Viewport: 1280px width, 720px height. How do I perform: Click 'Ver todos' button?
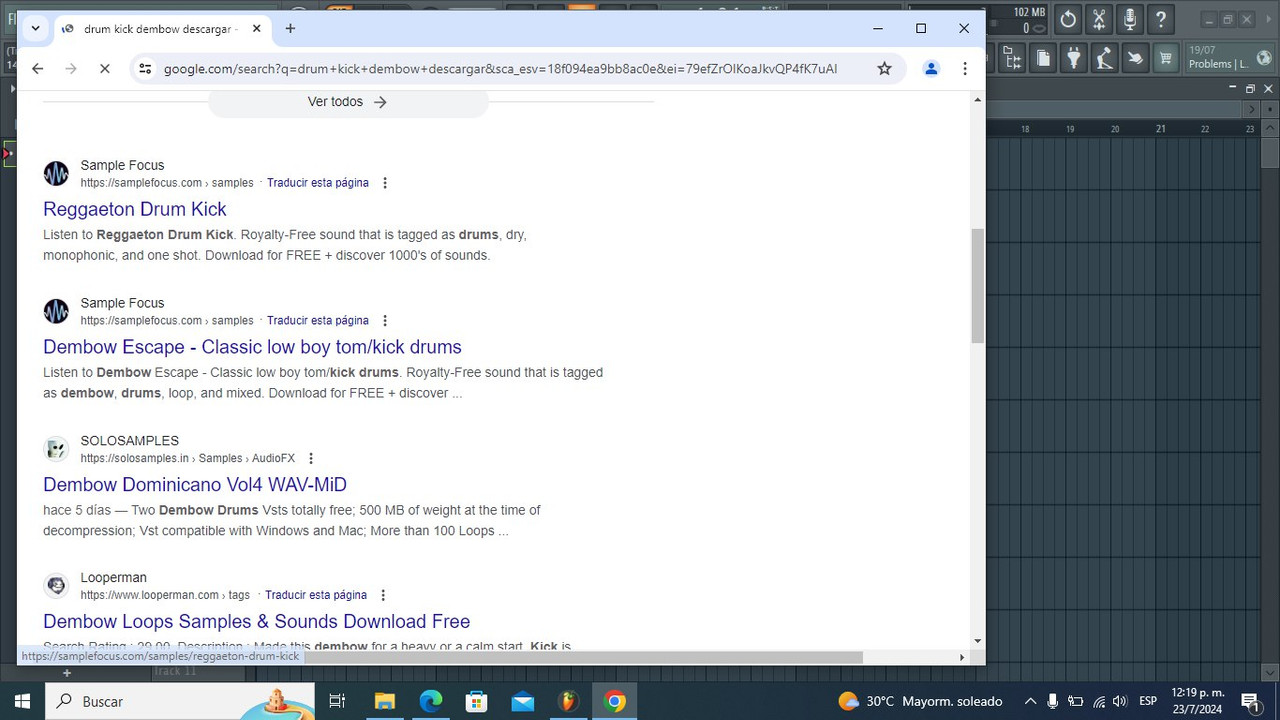click(347, 101)
